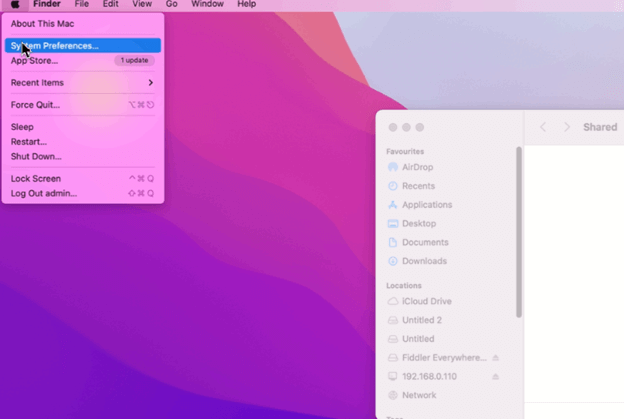Select iCloud Drive location
The width and height of the screenshot is (624, 419).
tap(427, 301)
